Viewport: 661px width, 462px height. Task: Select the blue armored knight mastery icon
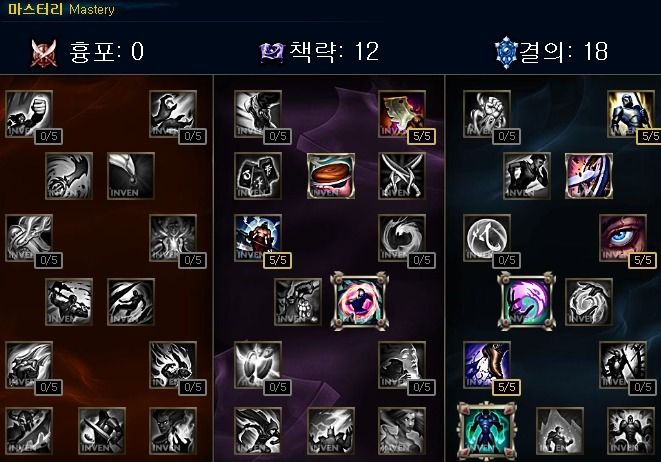click(631, 114)
